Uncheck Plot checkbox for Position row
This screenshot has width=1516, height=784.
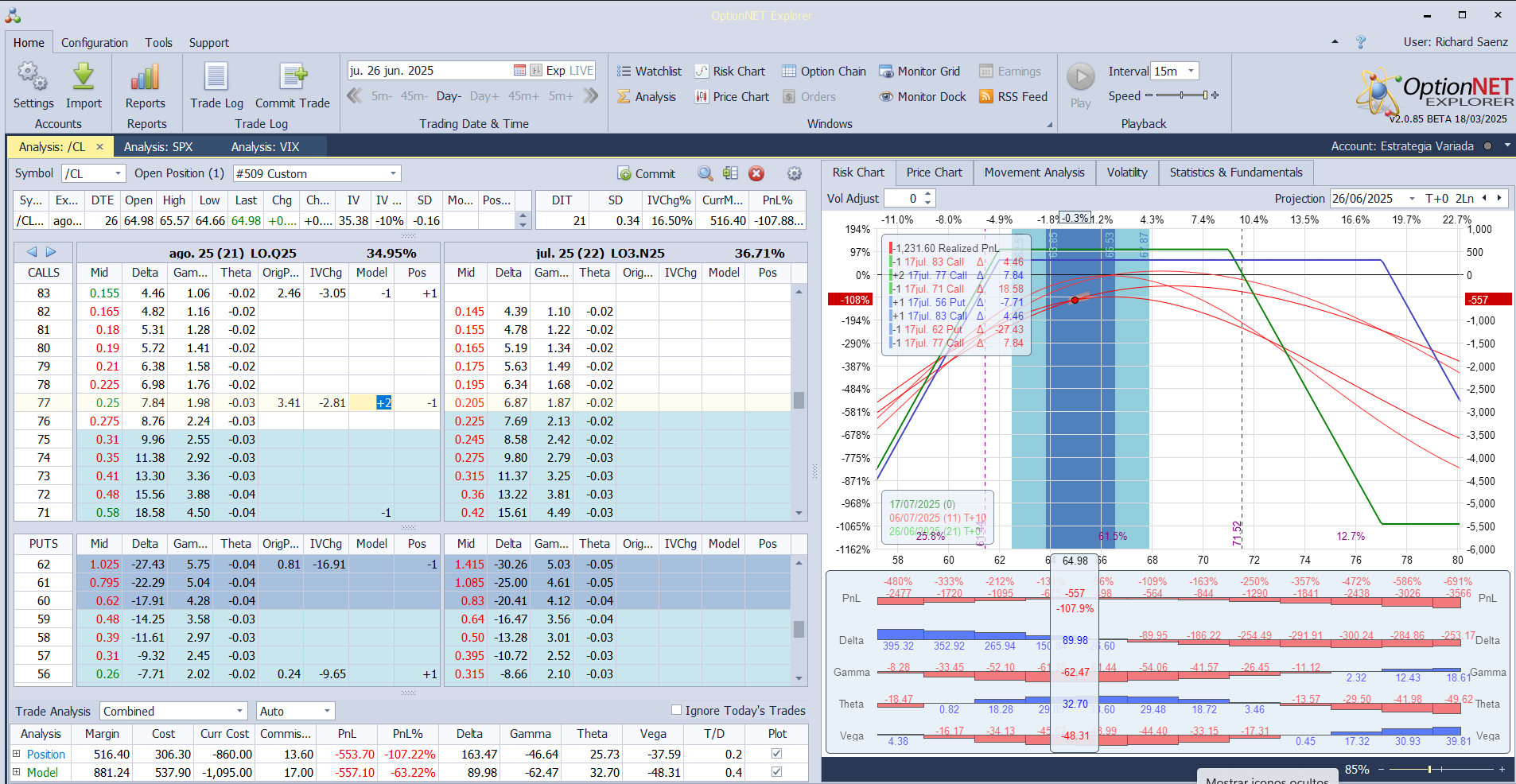point(776,754)
